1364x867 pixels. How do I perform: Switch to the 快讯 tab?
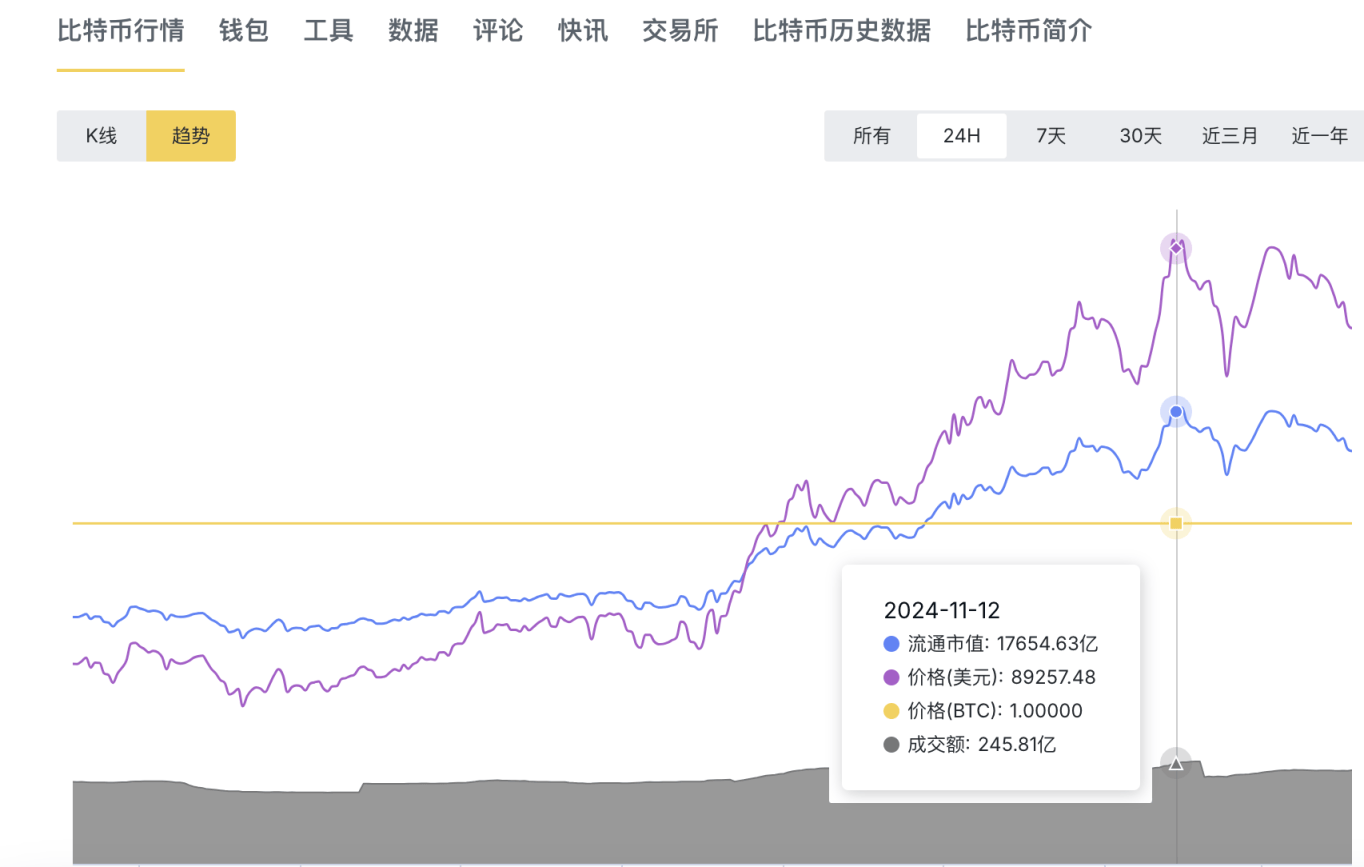pos(583,31)
